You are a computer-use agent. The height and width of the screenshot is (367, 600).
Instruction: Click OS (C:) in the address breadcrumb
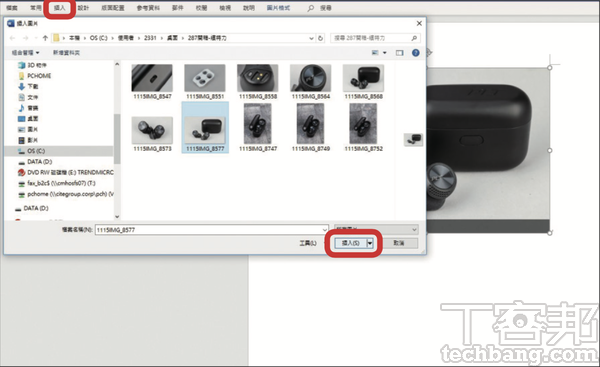(x=99, y=38)
